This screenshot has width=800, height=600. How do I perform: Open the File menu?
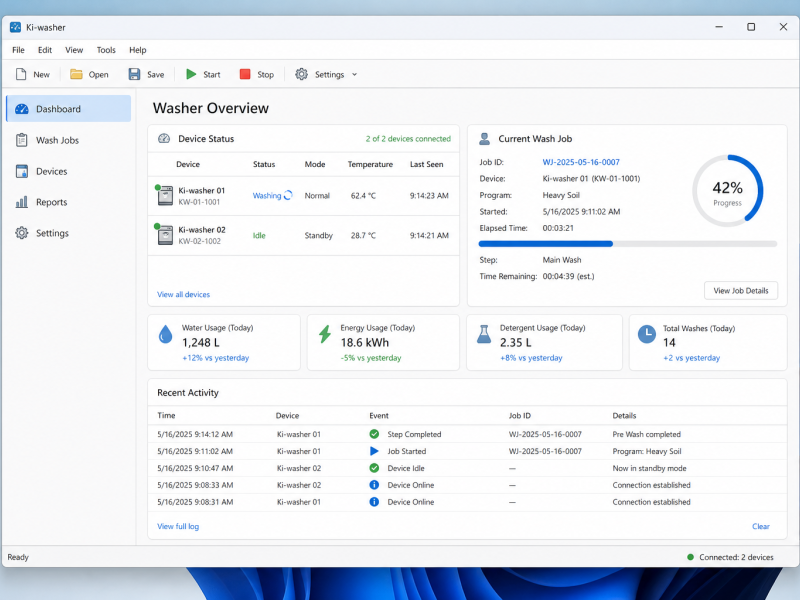point(18,50)
